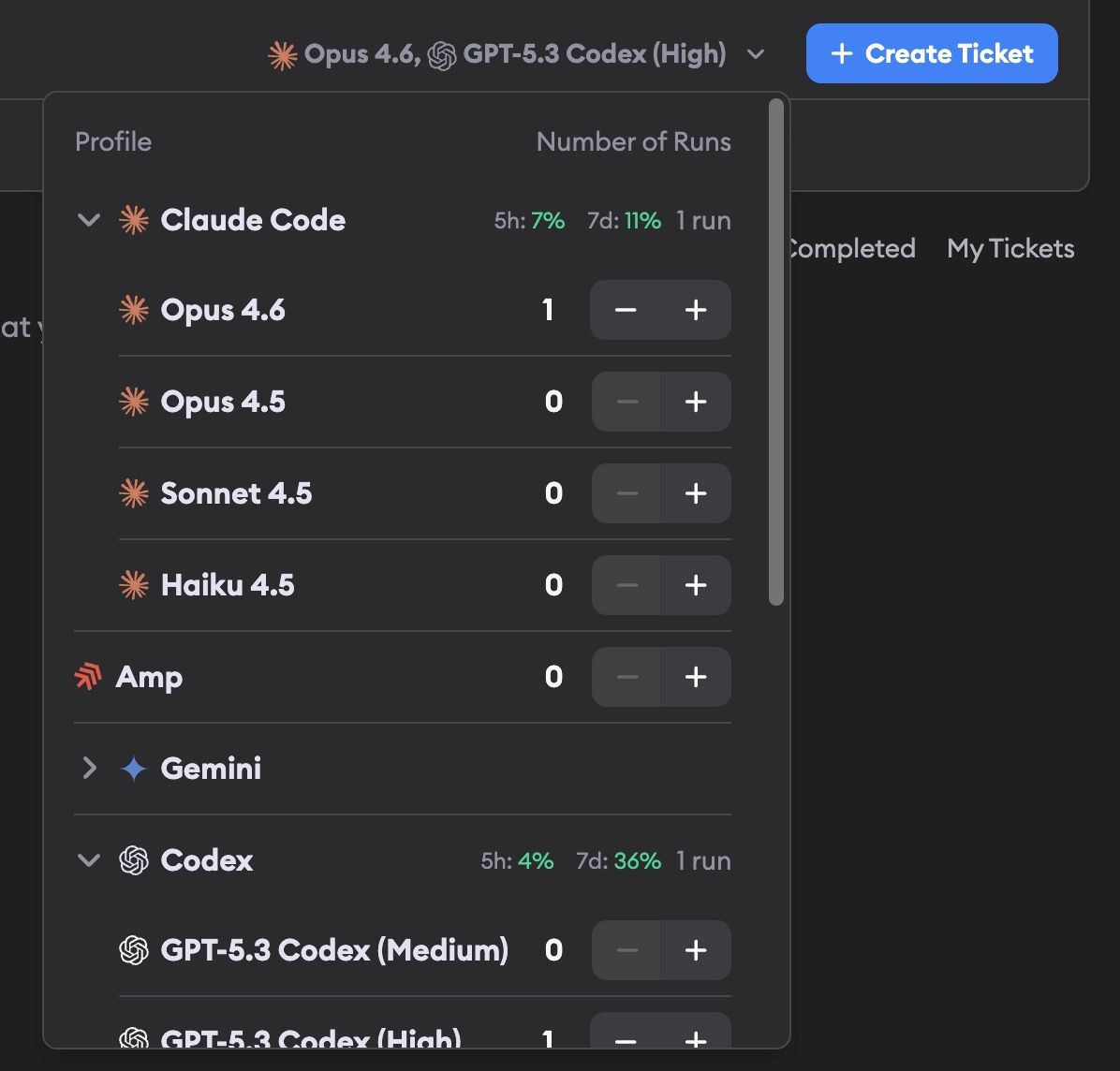1120x1071 pixels.
Task: Click the Sonnet 4.5 starburst icon
Action: click(x=134, y=493)
